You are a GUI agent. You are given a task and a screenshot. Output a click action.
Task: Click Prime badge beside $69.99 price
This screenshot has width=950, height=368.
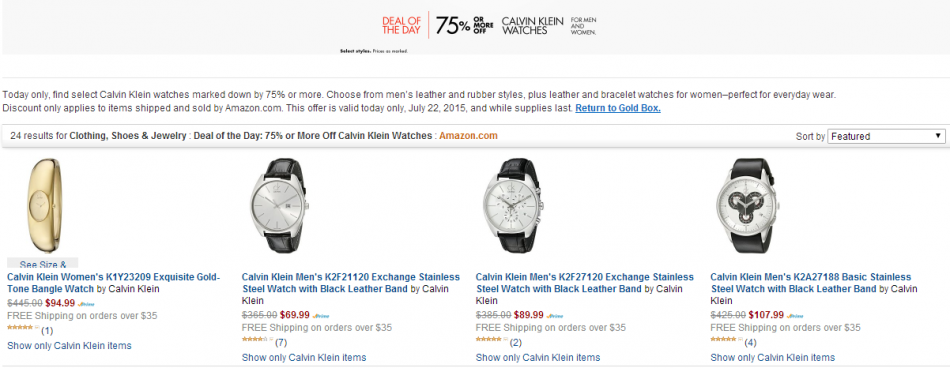tap(321, 316)
